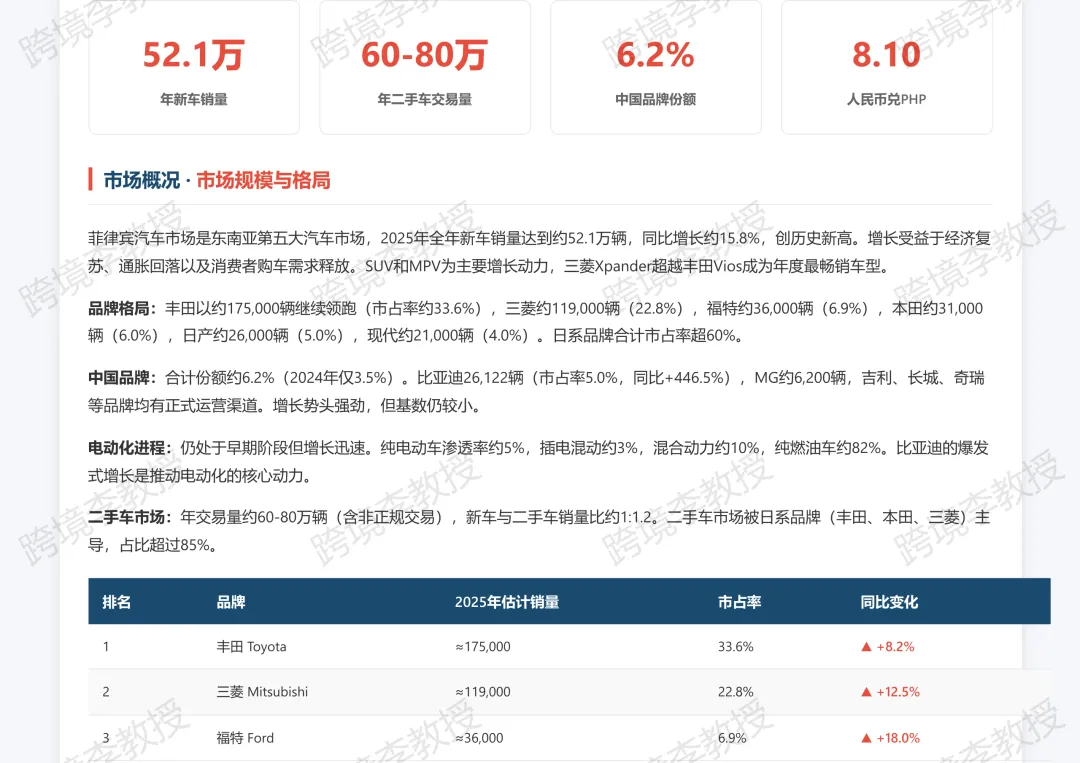Click the 人民币兑PHP label
The width and height of the screenshot is (1080, 763).
click(x=886, y=99)
